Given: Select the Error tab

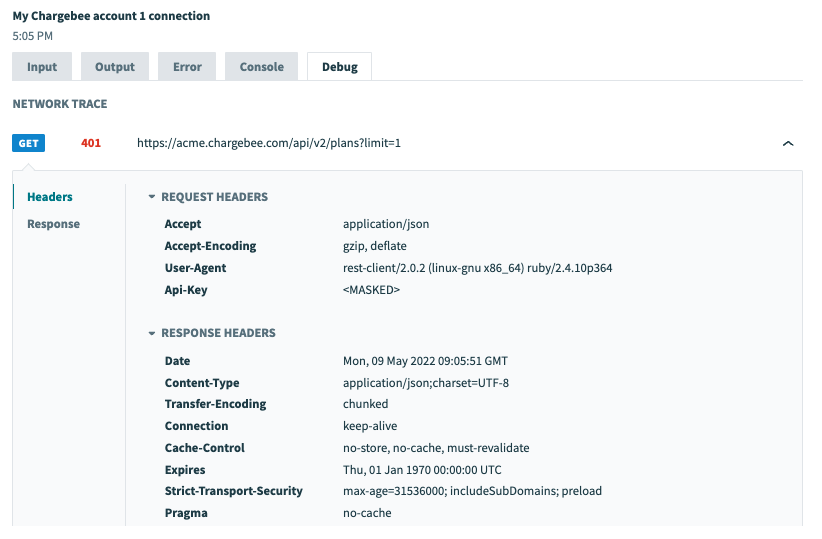Looking at the screenshot, I should tap(187, 67).
